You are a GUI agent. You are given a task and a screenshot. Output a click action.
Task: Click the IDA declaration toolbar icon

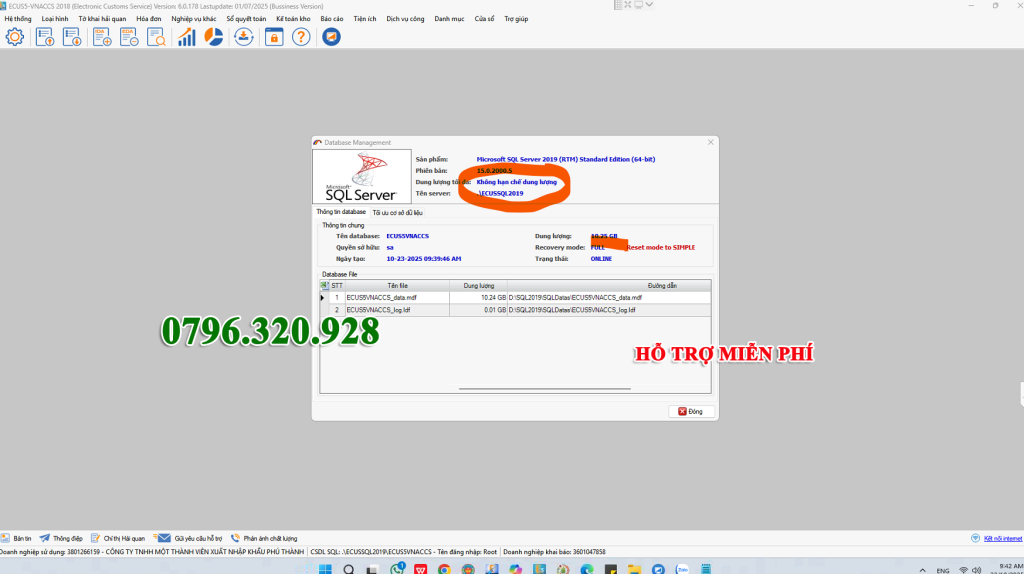coord(102,37)
